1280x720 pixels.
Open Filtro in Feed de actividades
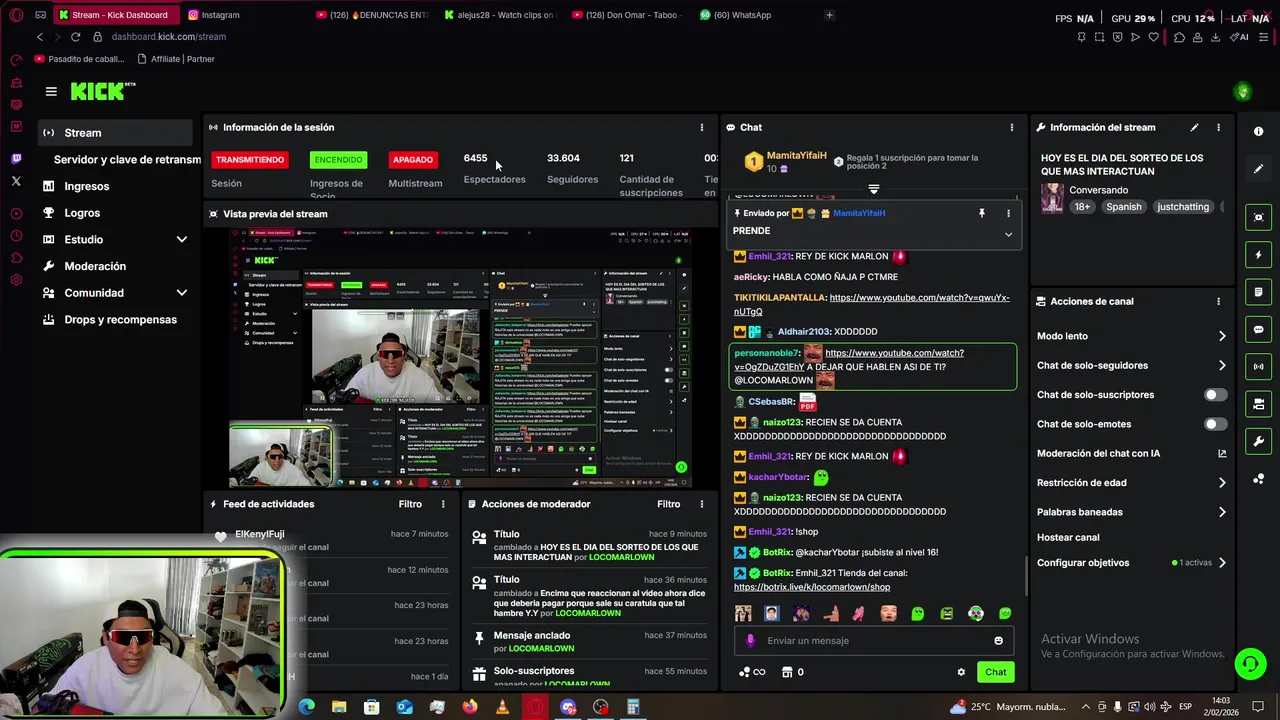[x=410, y=504]
